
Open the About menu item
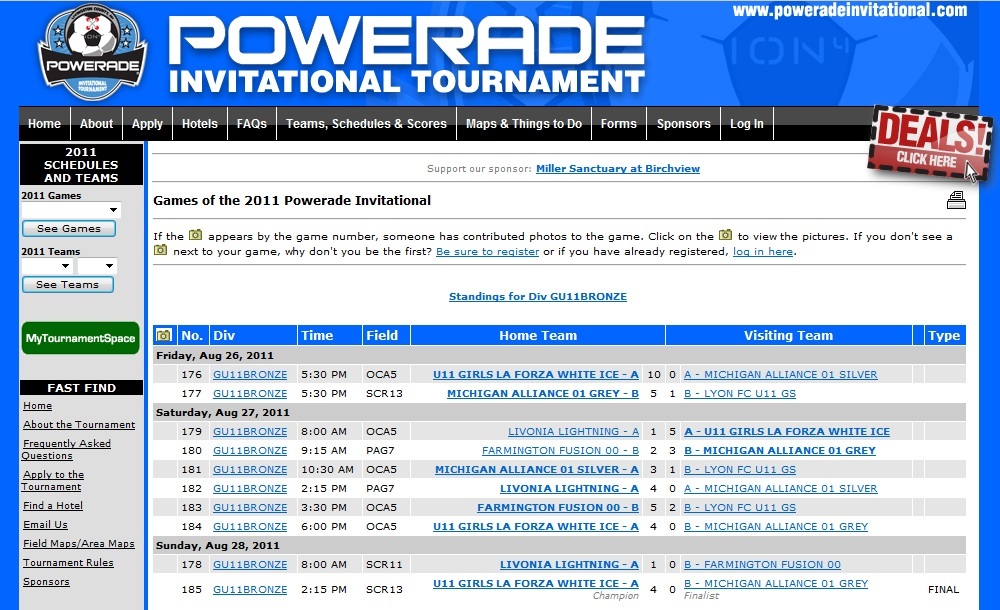(x=96, y=124)
